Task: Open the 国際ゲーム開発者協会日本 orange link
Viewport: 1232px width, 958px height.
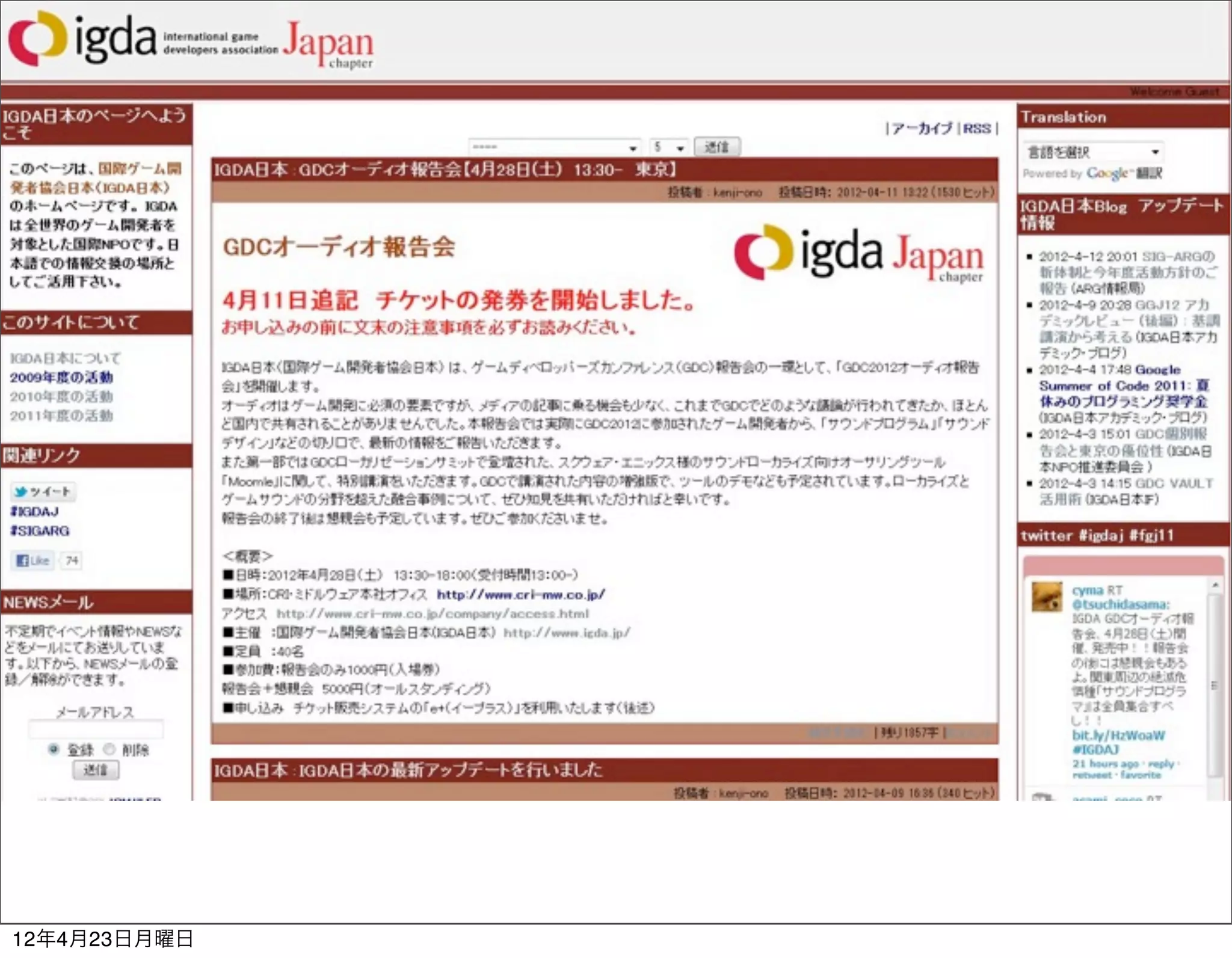Action: pos(95,178)
